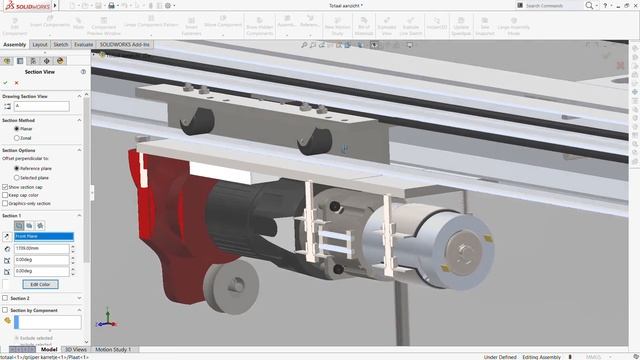Select second section plane type button

click(29, 225)
